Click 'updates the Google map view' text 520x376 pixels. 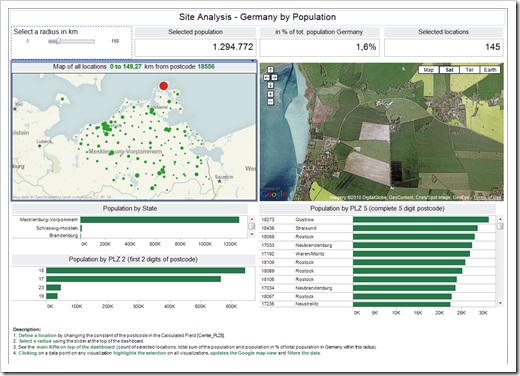click(x=243, y=353)
